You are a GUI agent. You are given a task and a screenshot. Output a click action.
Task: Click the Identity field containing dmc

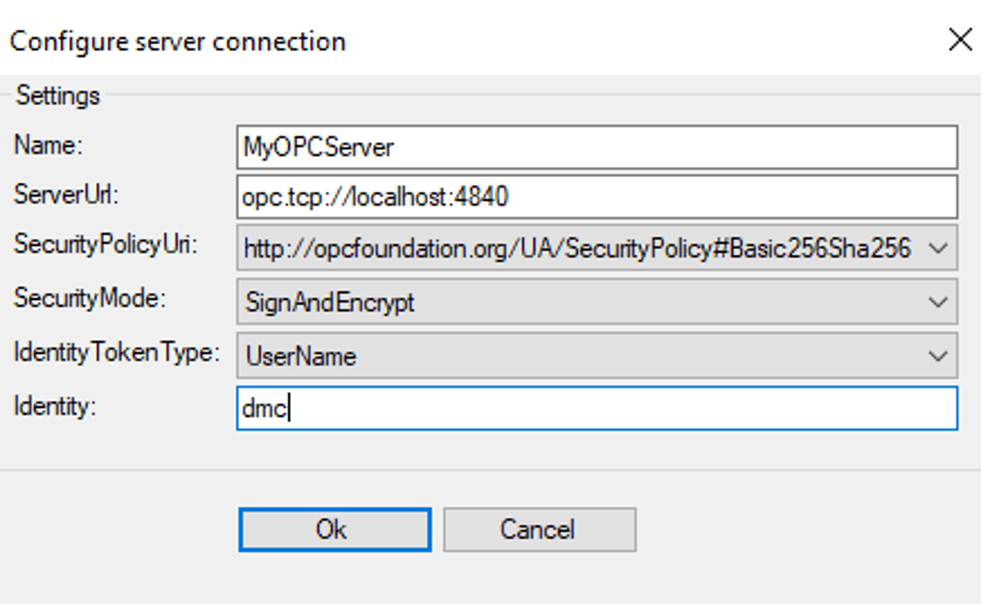pos(597,408)
